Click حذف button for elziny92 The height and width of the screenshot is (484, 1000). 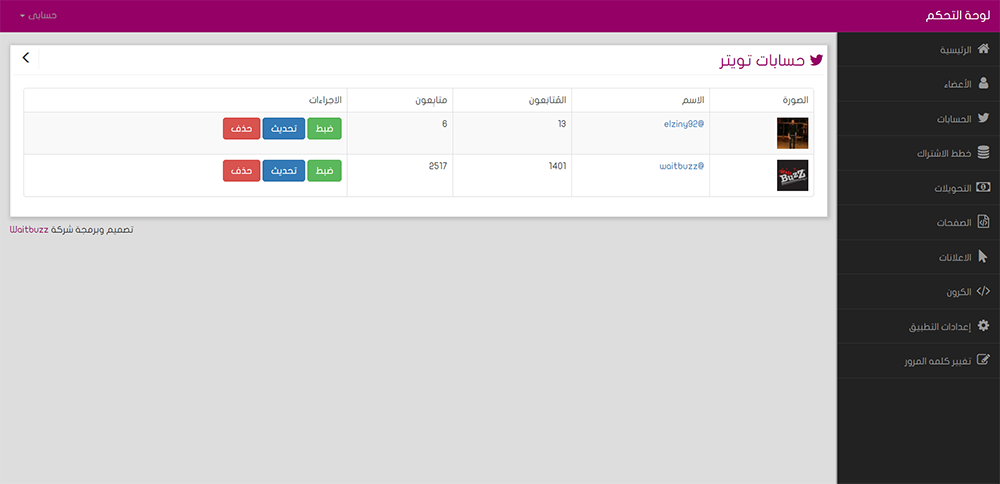pos(242,128)
